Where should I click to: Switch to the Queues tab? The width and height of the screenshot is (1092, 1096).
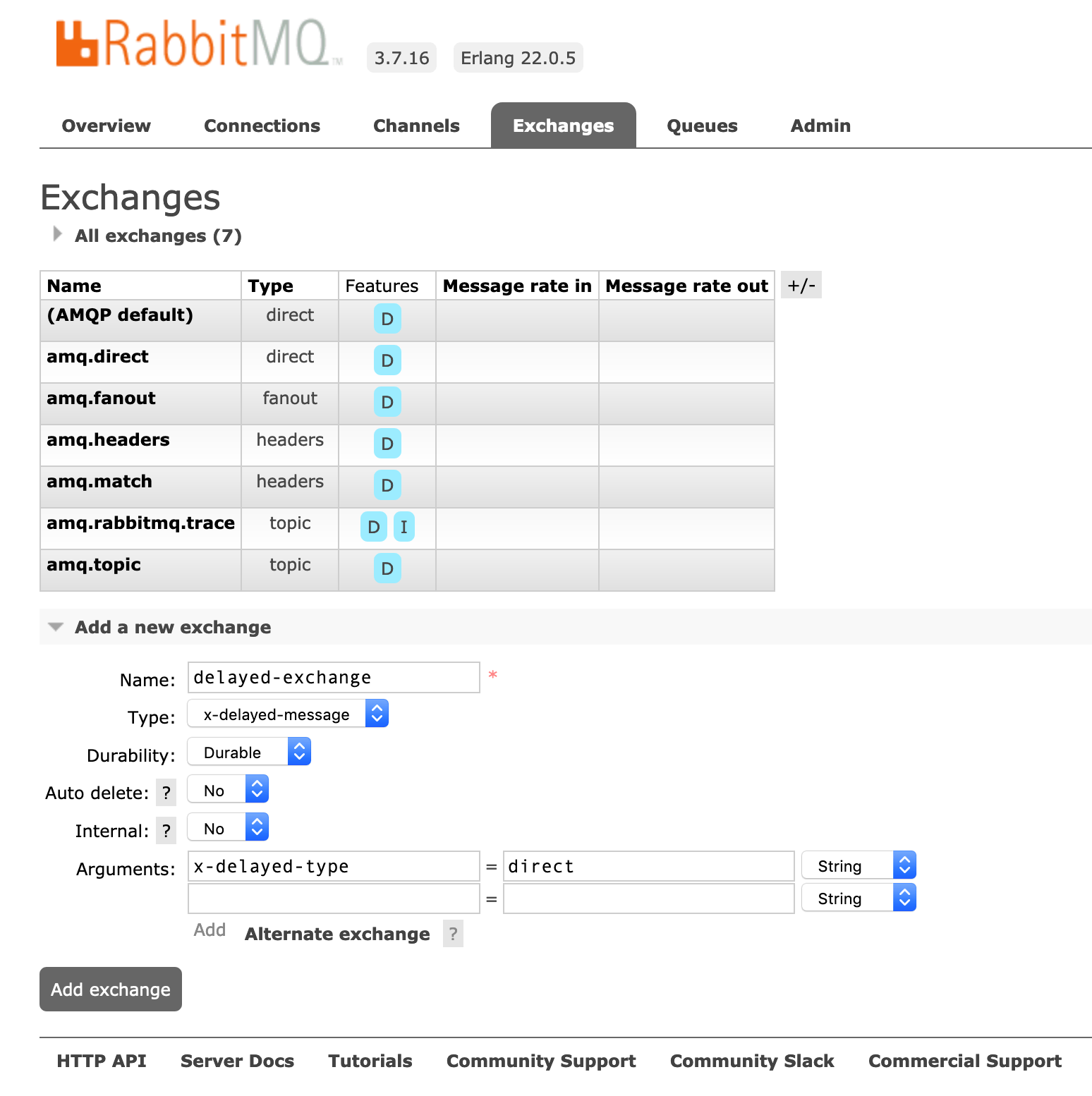[x=702, y=126]
